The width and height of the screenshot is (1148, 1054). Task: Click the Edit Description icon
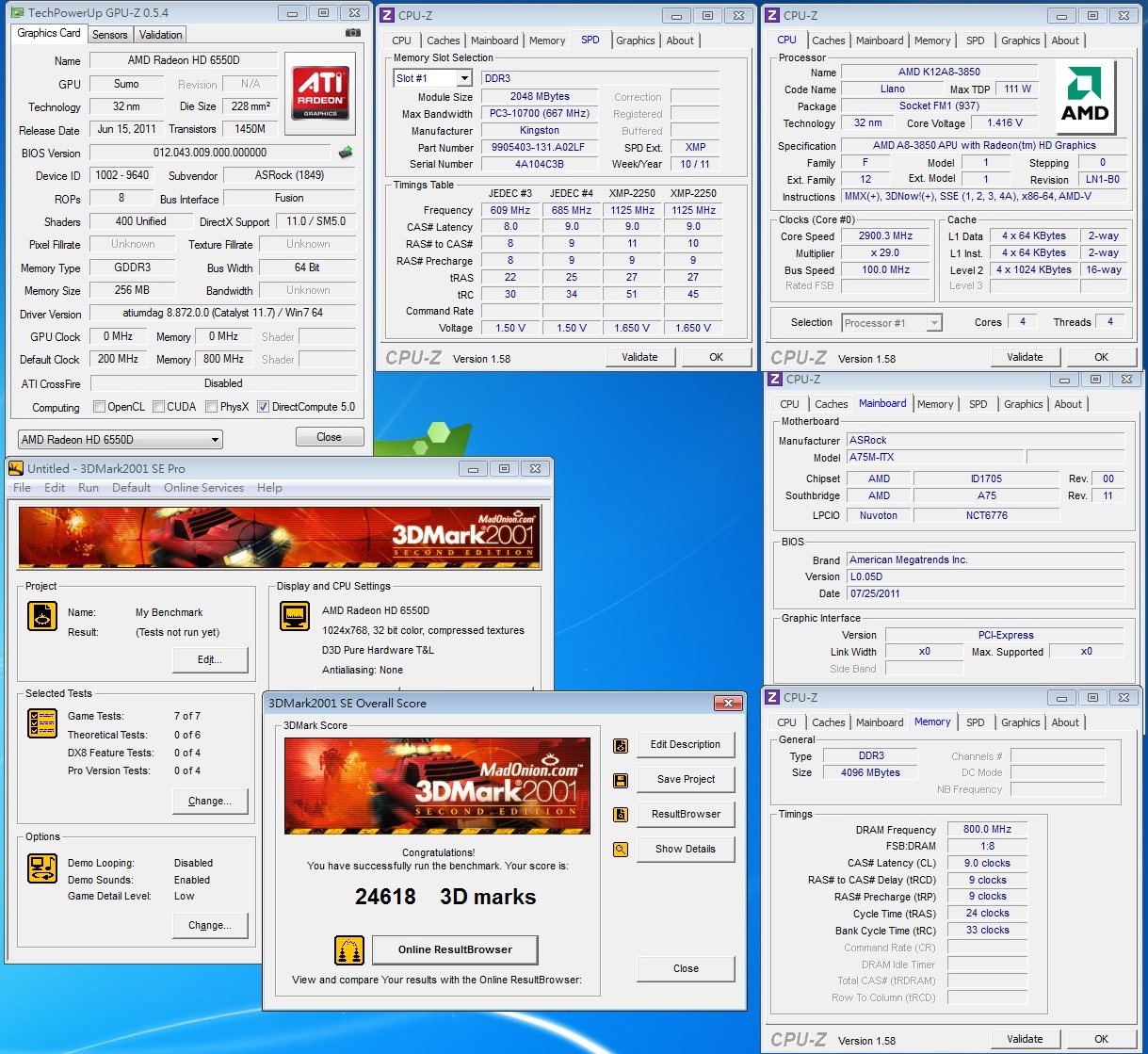point(621,745)
